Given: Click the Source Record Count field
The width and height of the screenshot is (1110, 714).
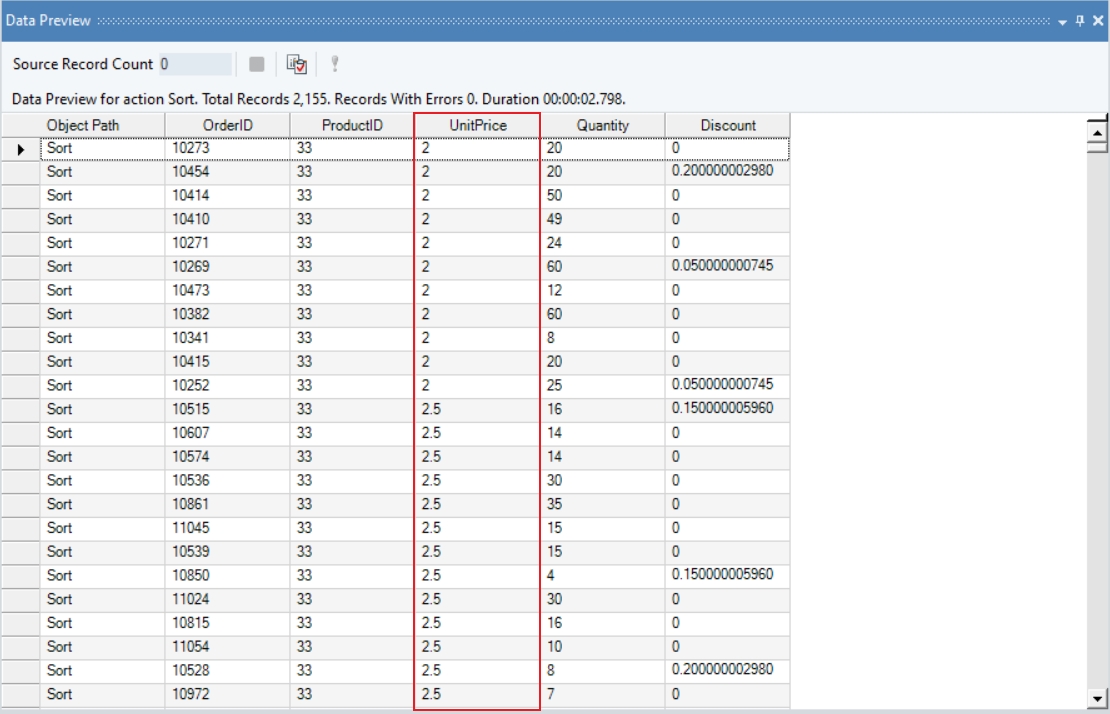Looking at the screenshot, I should [195, 64].
